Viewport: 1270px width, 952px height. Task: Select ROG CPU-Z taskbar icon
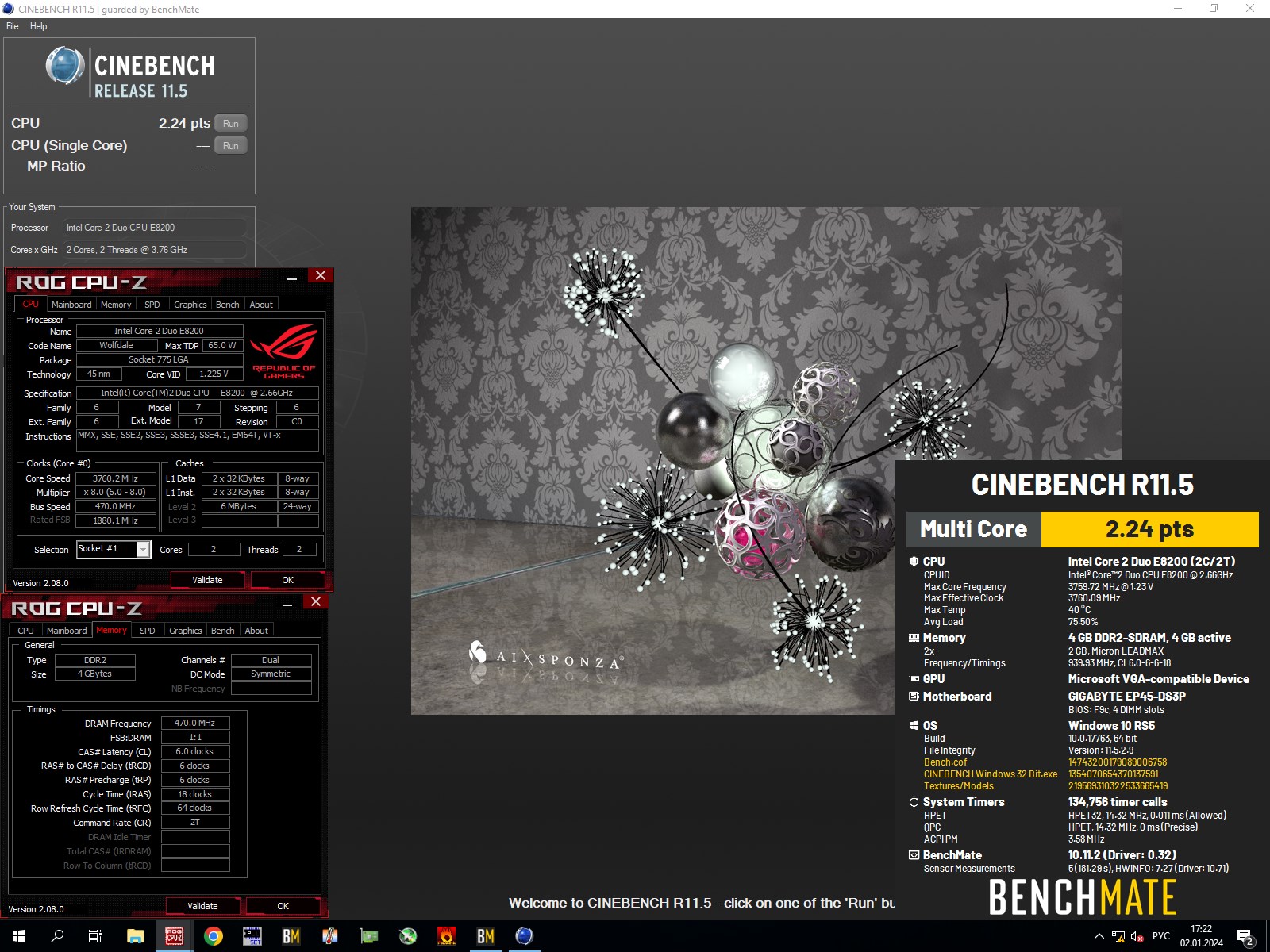[175, 936]
